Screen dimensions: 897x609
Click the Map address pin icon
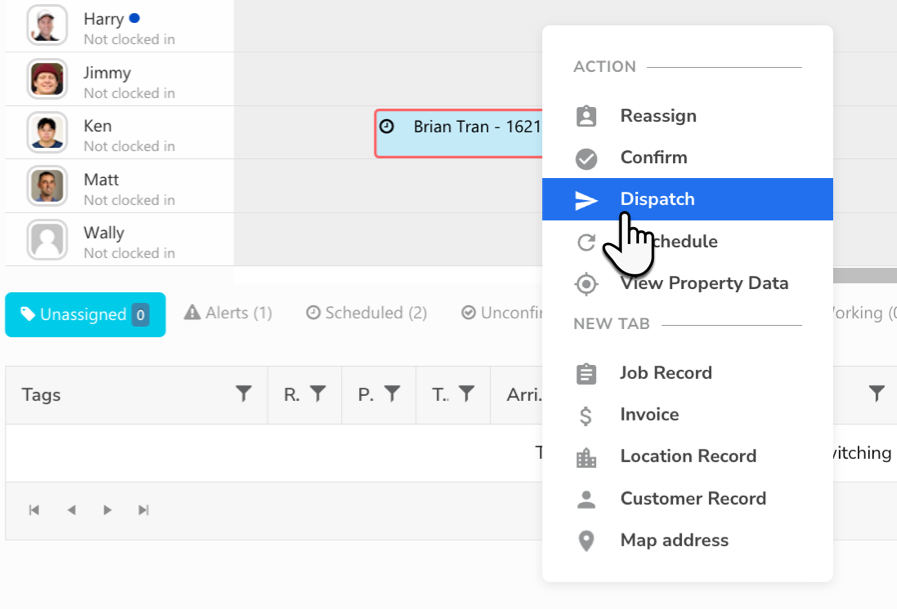[x=587, y=540]
